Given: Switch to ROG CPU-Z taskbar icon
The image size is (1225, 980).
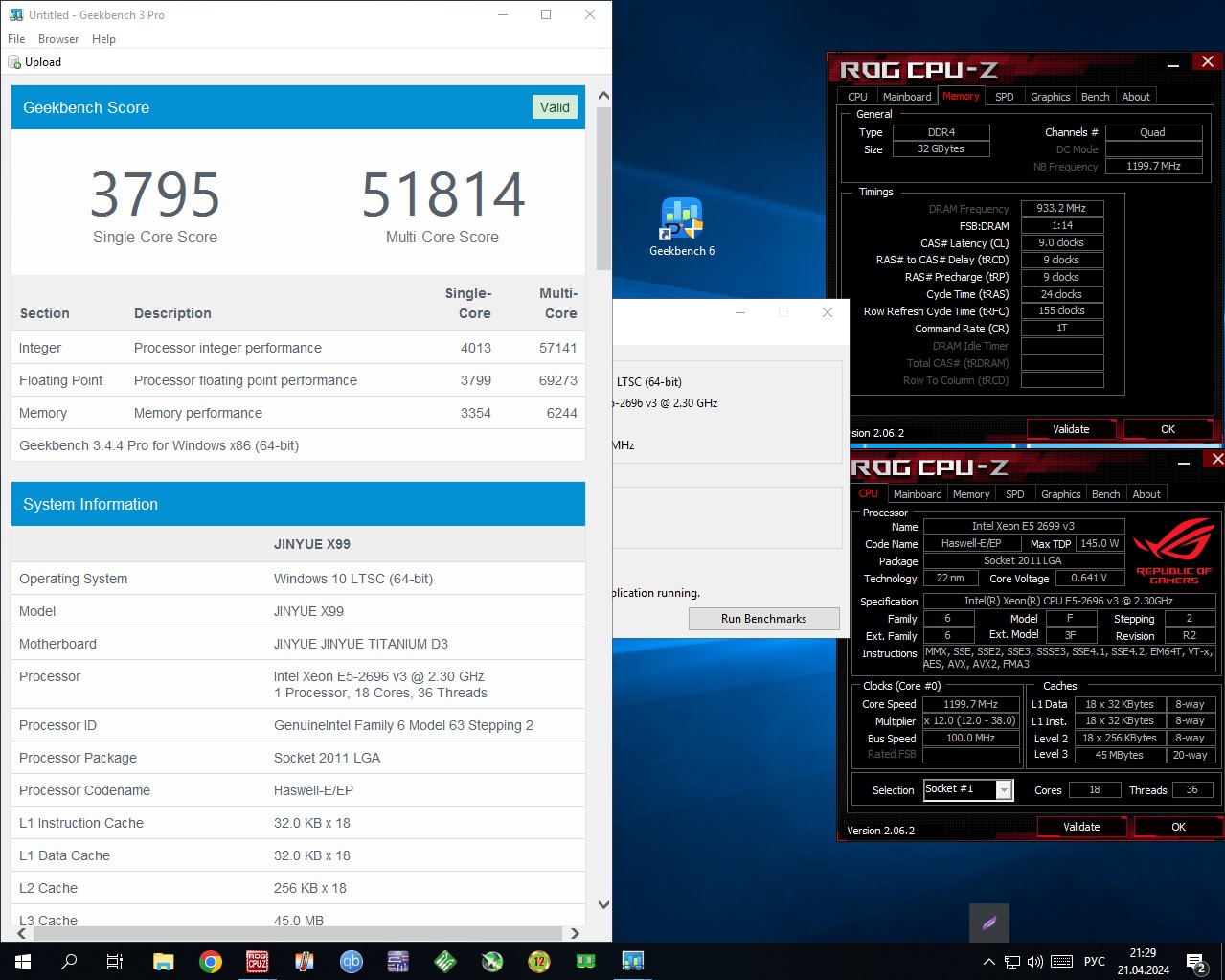Looking at the screenshot, I should point(257,961).
